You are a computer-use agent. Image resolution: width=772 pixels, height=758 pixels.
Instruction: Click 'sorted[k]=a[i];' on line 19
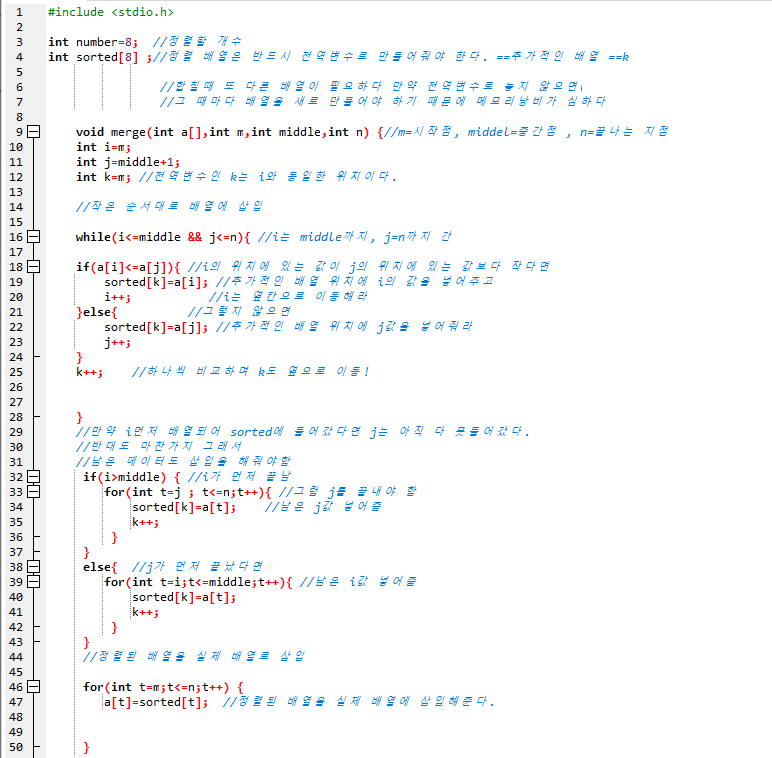coord(156,283)
